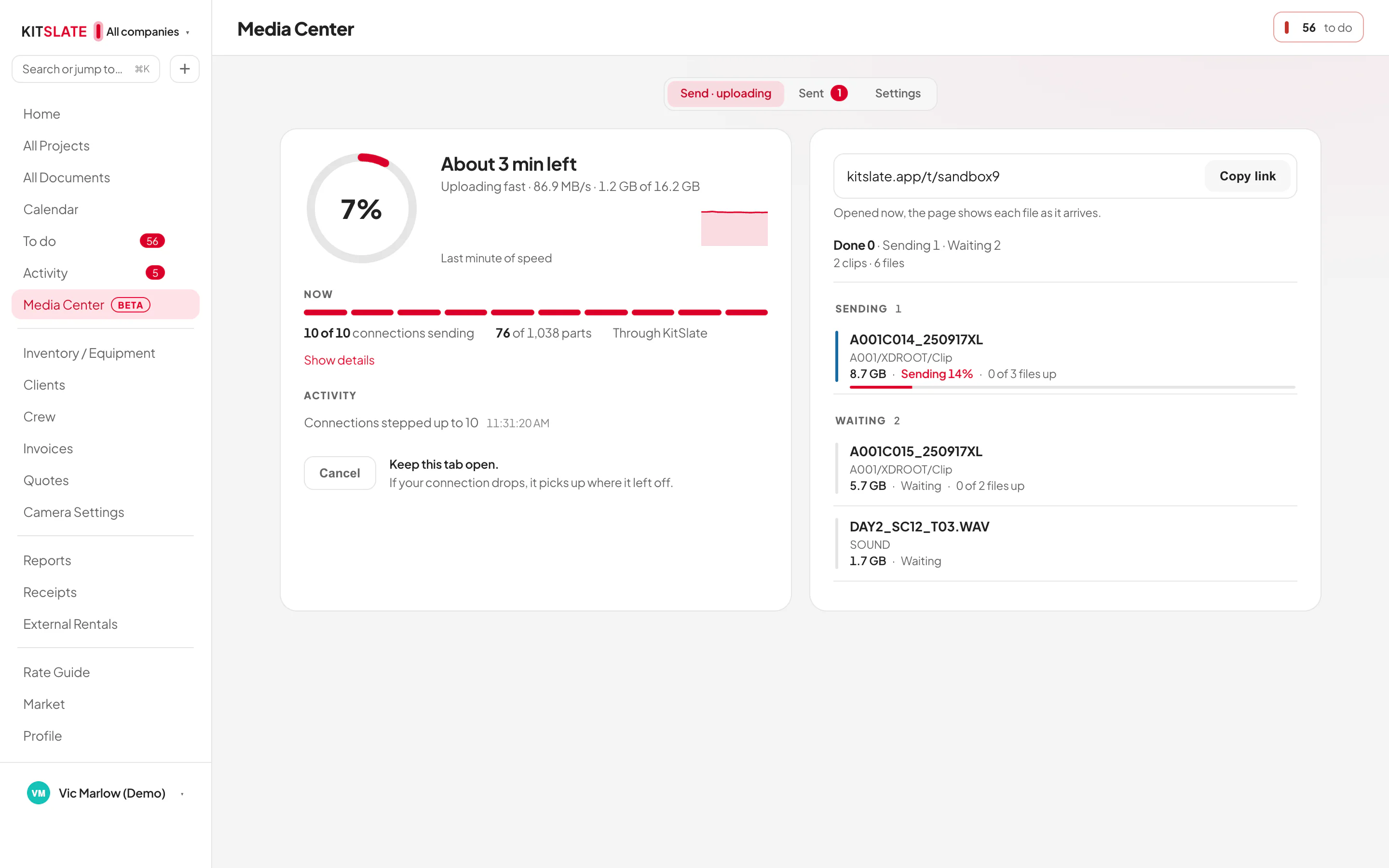Click the 11:31:20 AM timestamp
The image size is (1389, 868).
517,423
